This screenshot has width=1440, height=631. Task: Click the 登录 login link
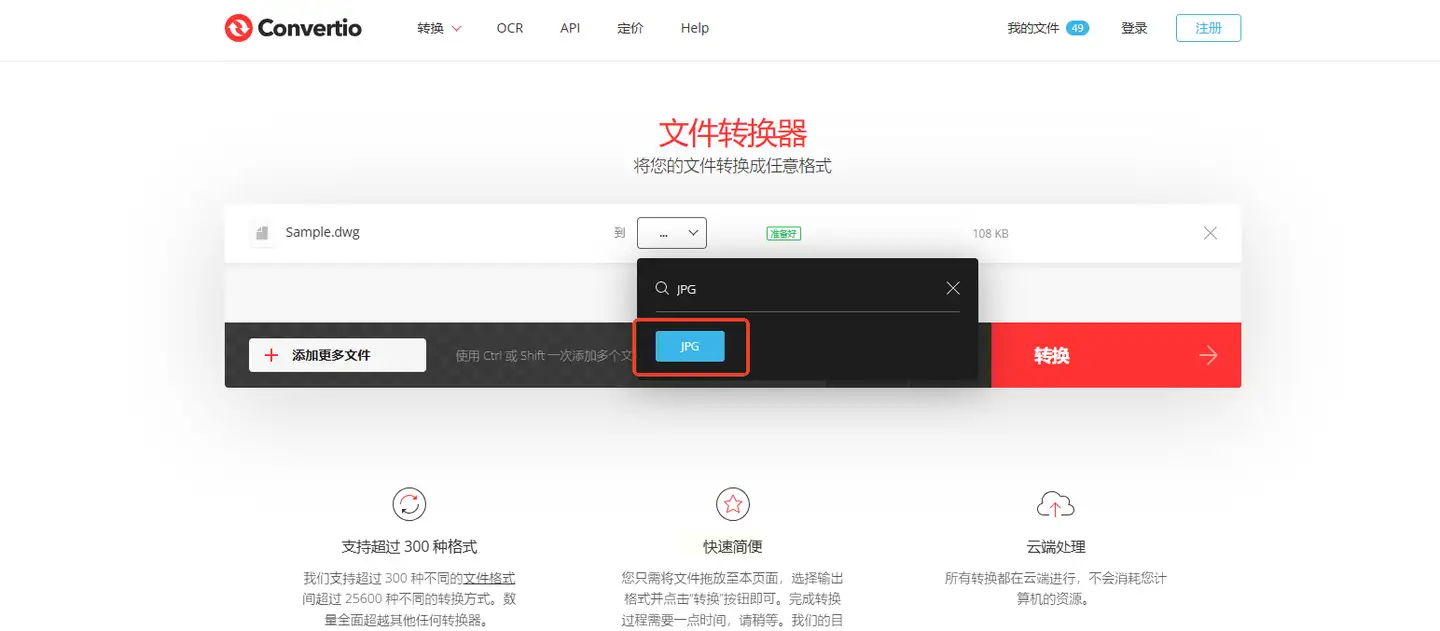1134,28
